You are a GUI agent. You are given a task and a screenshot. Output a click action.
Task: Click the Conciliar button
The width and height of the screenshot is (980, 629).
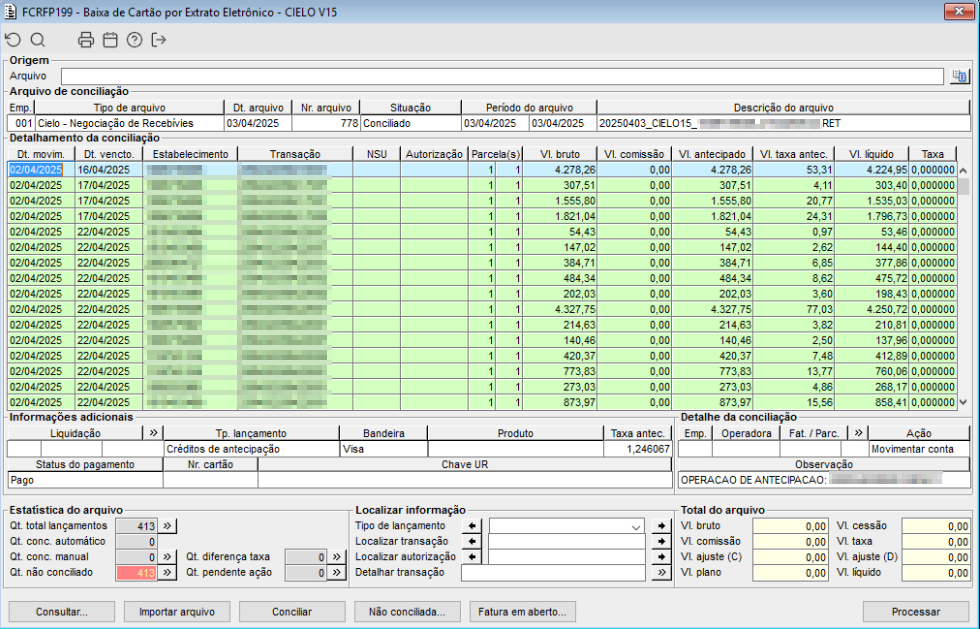pyautogui.click(x=292, y=612)
